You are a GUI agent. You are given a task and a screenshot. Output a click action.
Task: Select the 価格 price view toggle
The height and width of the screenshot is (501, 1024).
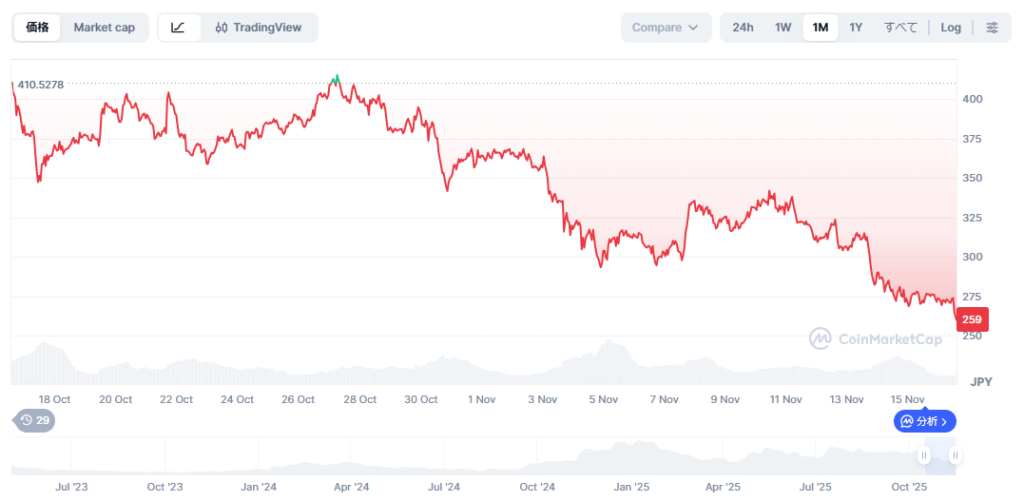(x=39, y=27)
